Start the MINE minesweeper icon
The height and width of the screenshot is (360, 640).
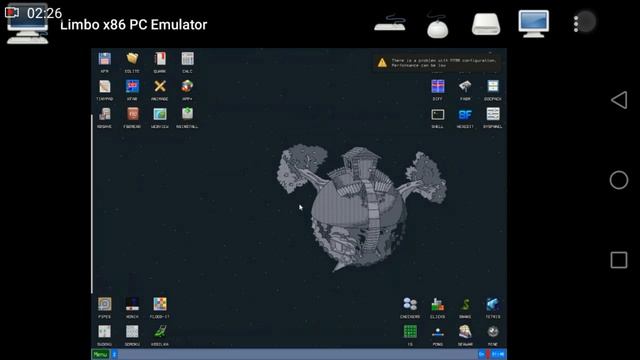pyautogui.click(x=493, y=332)
